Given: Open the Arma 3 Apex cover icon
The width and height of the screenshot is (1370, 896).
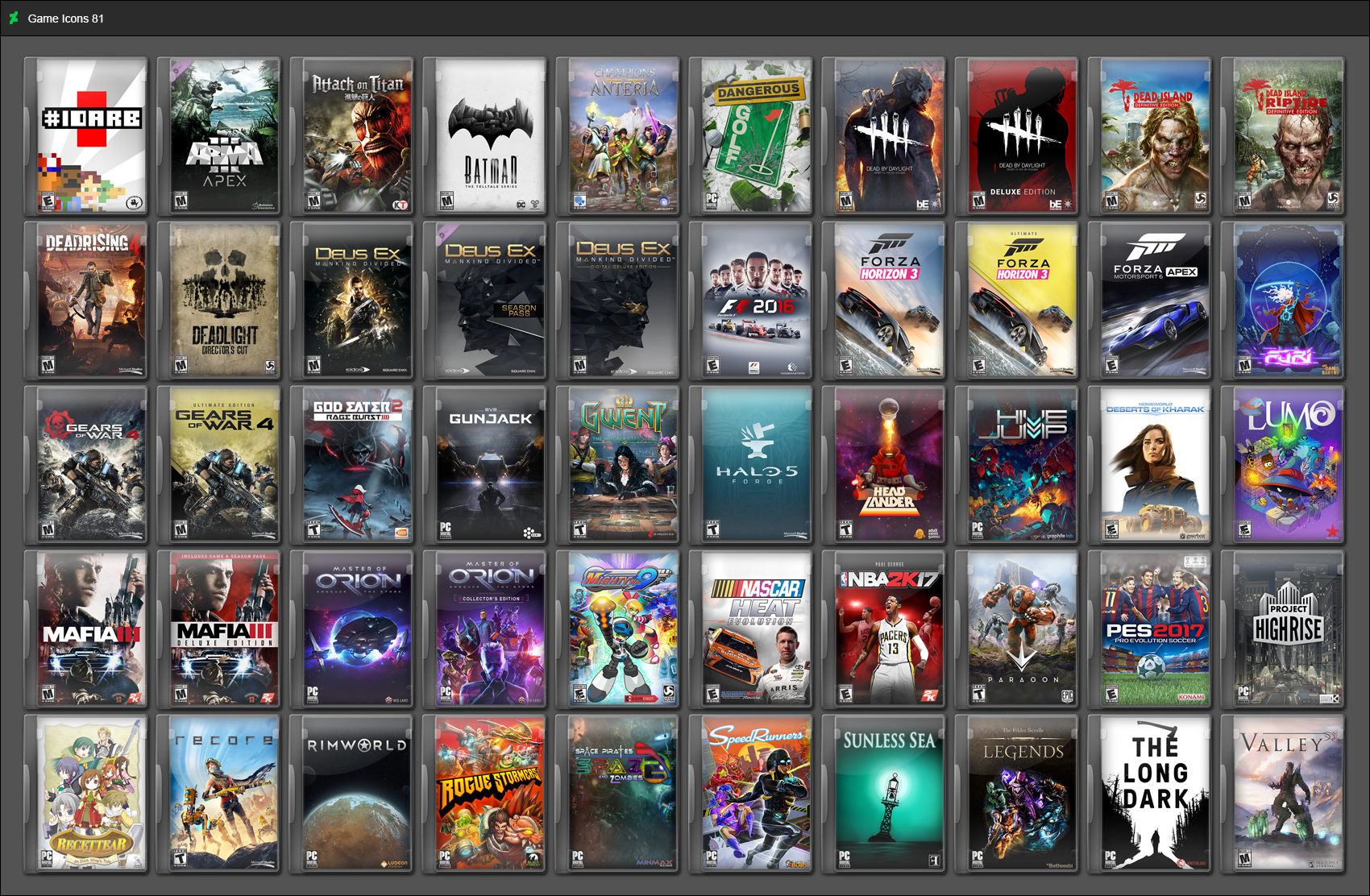Looking at the screenshot, I should pos(219,136).
